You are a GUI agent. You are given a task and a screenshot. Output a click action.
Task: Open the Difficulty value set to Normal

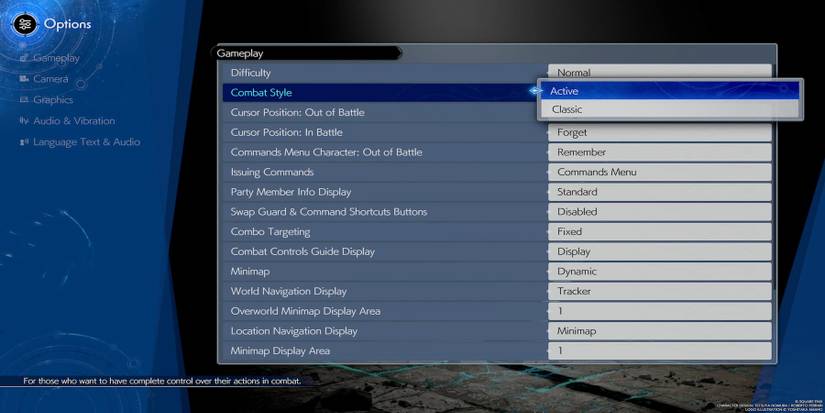tap(659, 72)
